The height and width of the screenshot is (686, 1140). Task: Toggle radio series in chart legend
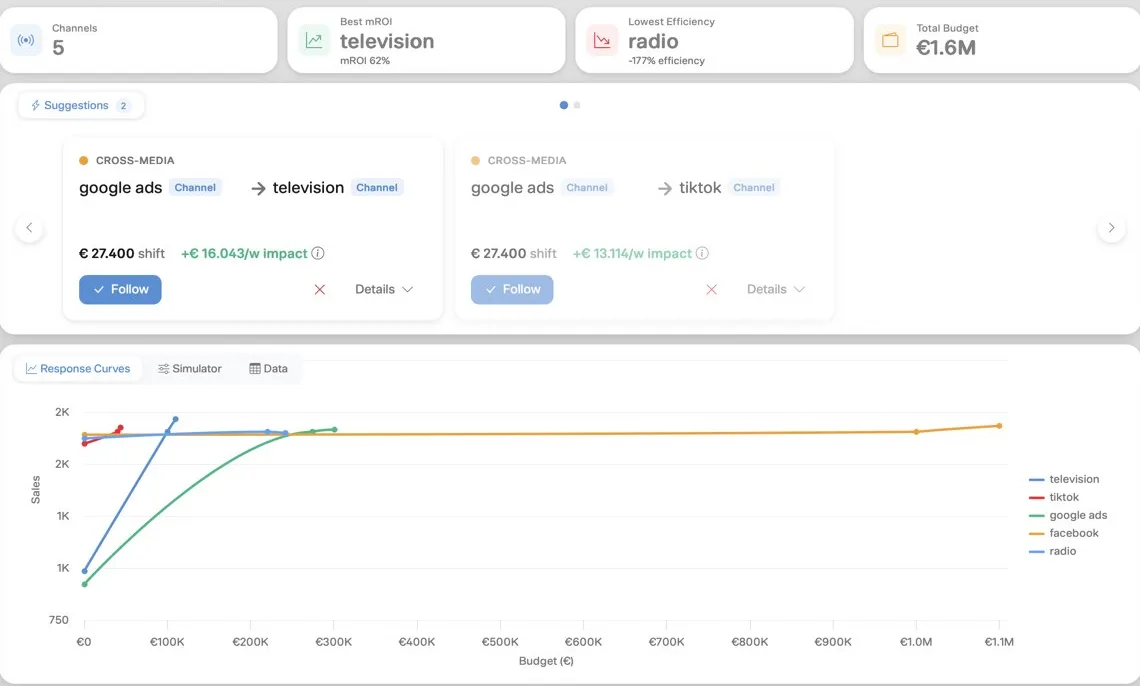click(1053, 551)
